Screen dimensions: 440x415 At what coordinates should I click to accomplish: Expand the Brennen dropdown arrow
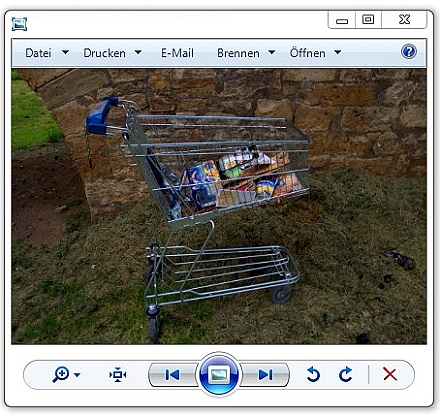pyautogui.click(x=272, y=52)
